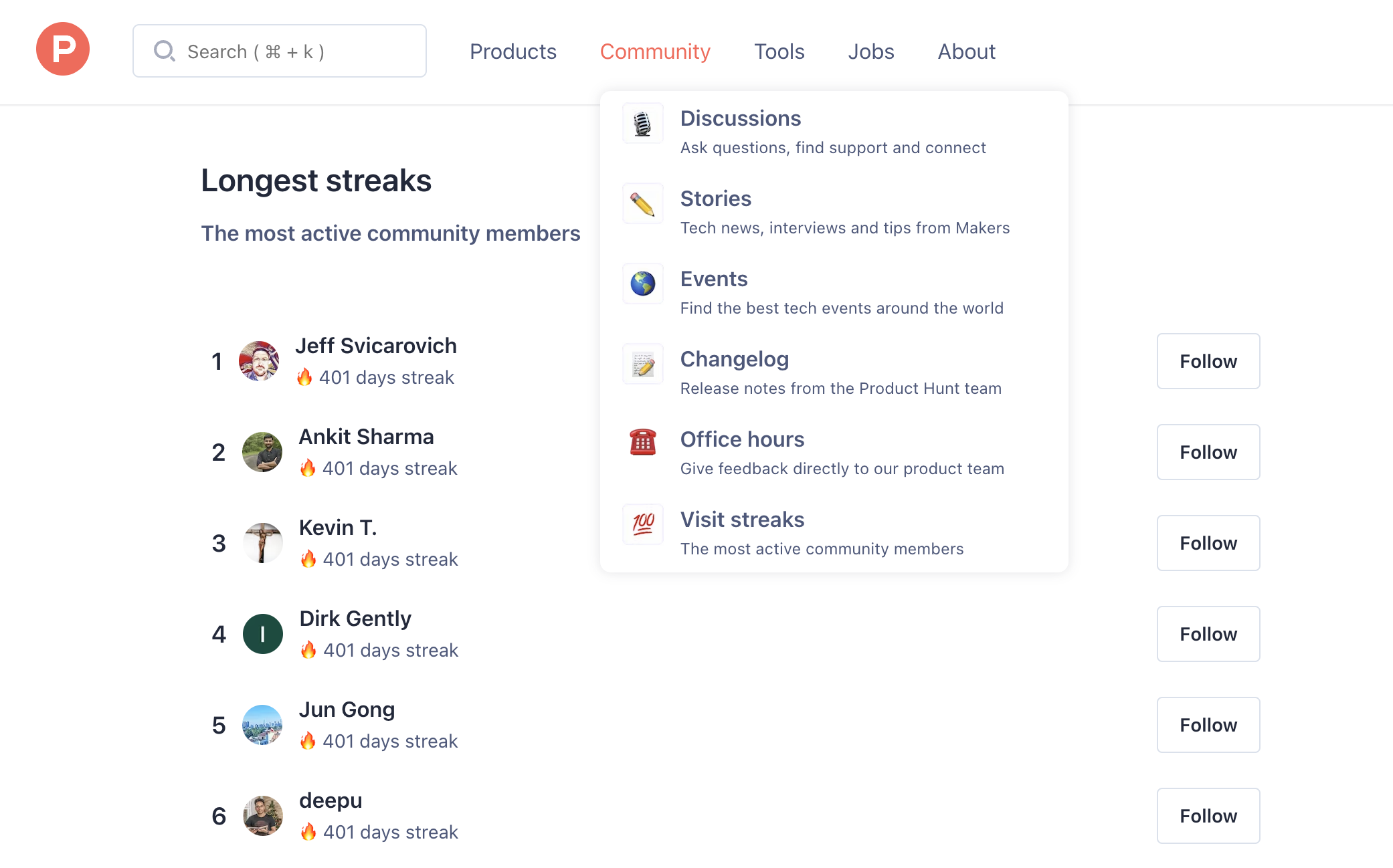
Task: Click the fire emoji beside deepu's streak
Action: click(308, 832)
